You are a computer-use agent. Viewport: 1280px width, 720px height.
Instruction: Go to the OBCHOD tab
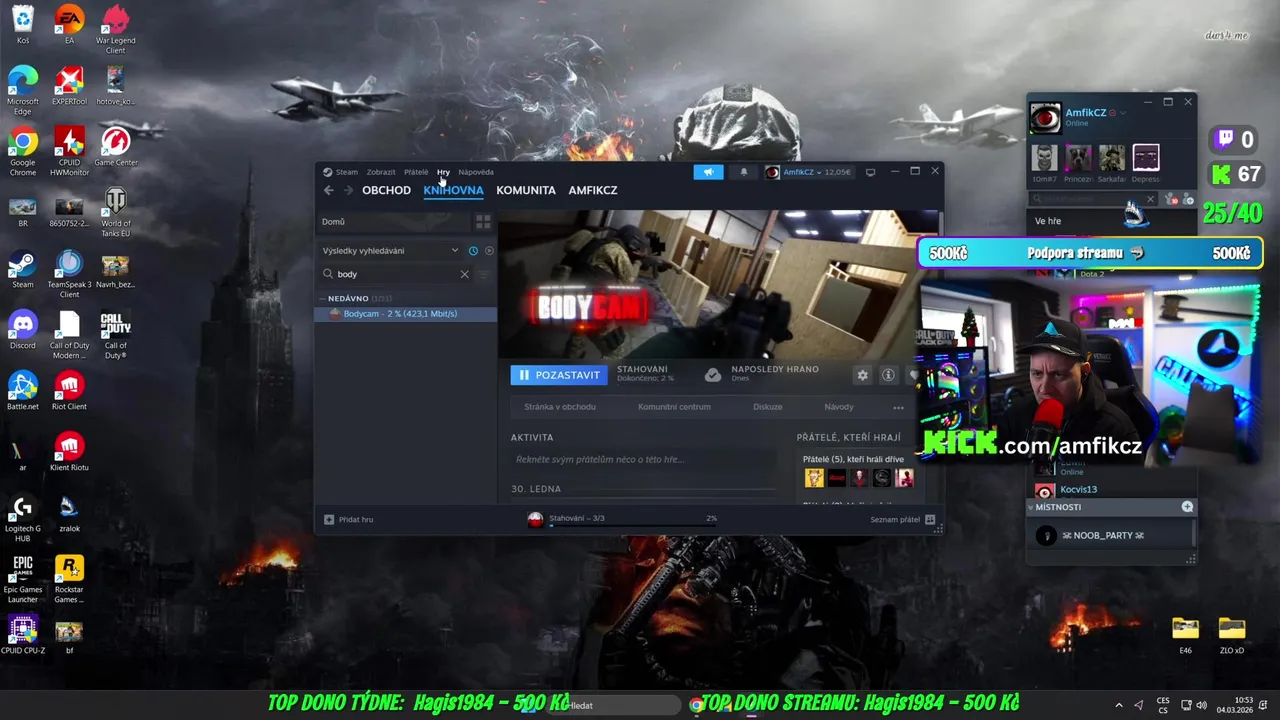(386, 190)
